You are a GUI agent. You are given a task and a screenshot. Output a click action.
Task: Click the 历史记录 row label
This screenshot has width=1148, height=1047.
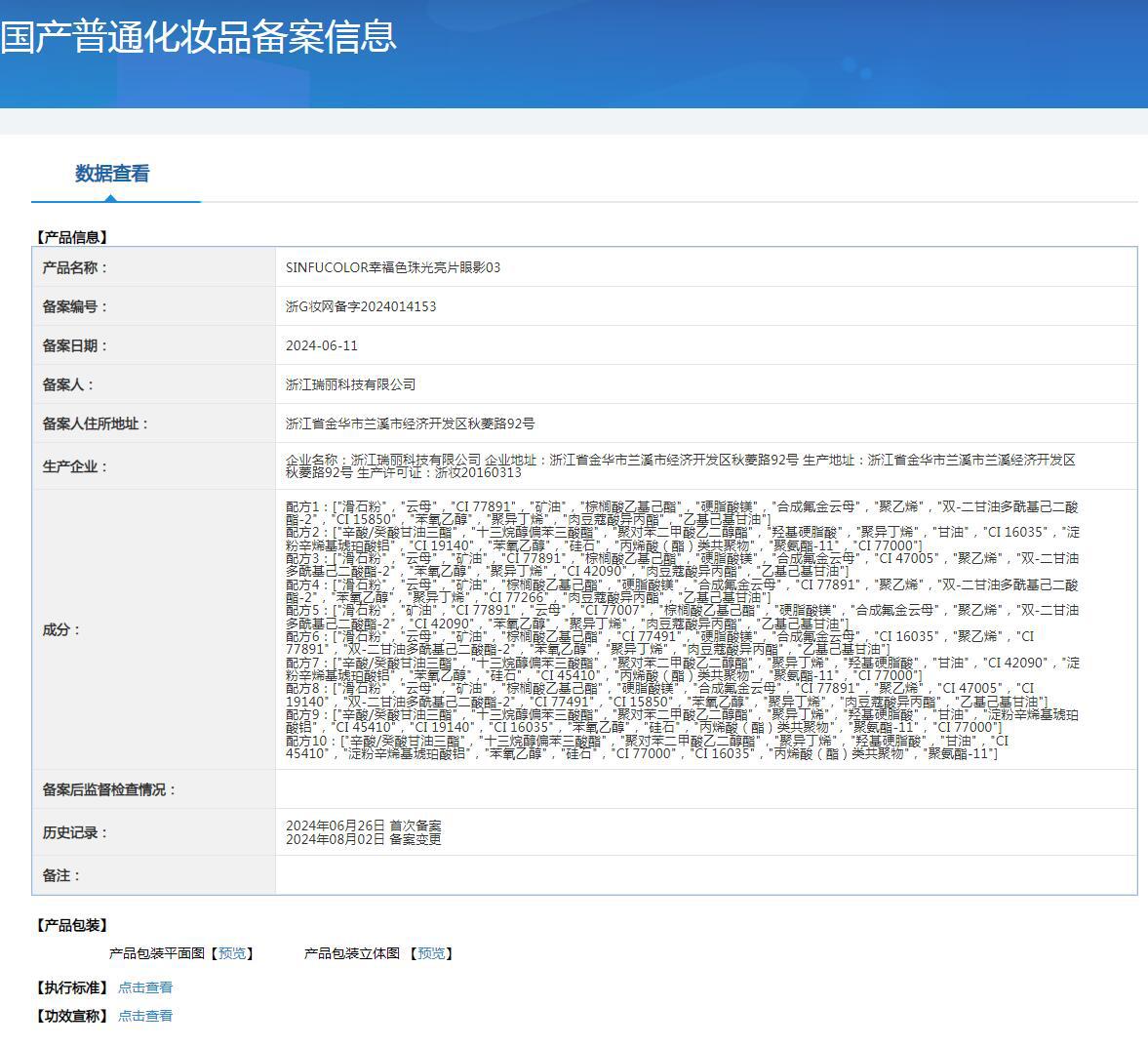click(x=75, y=833)
